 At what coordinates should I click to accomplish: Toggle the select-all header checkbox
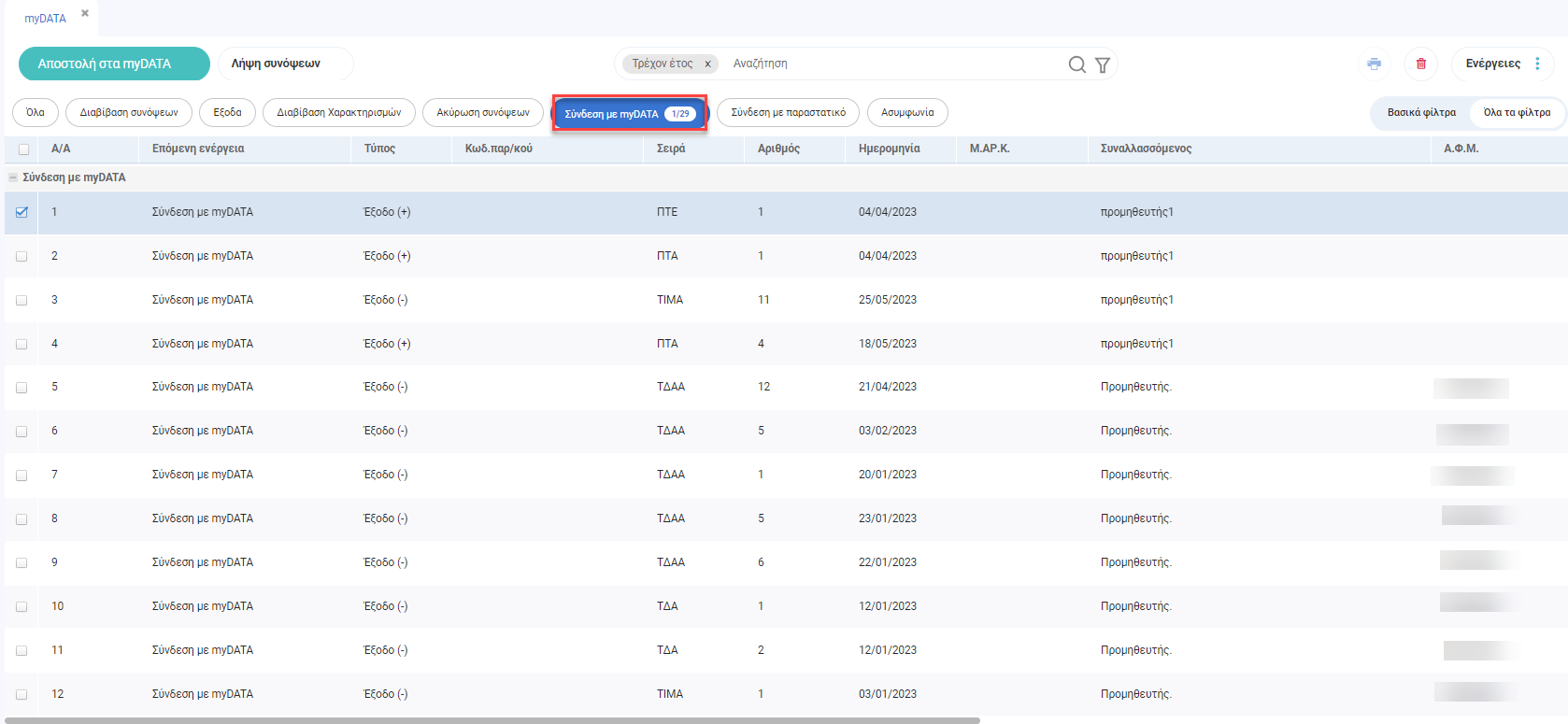coord(23,149)
